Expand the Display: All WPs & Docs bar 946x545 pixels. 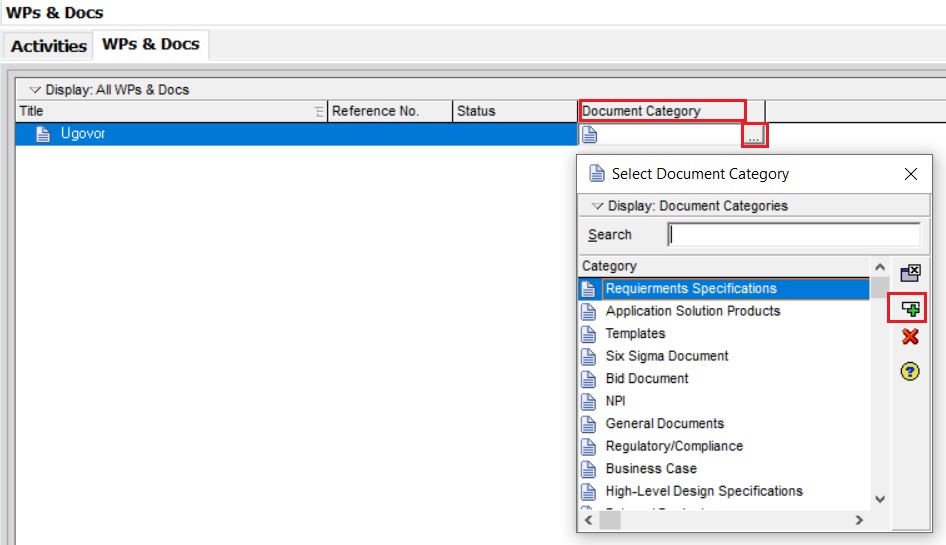pyautogui.click(x=36, y=90)
